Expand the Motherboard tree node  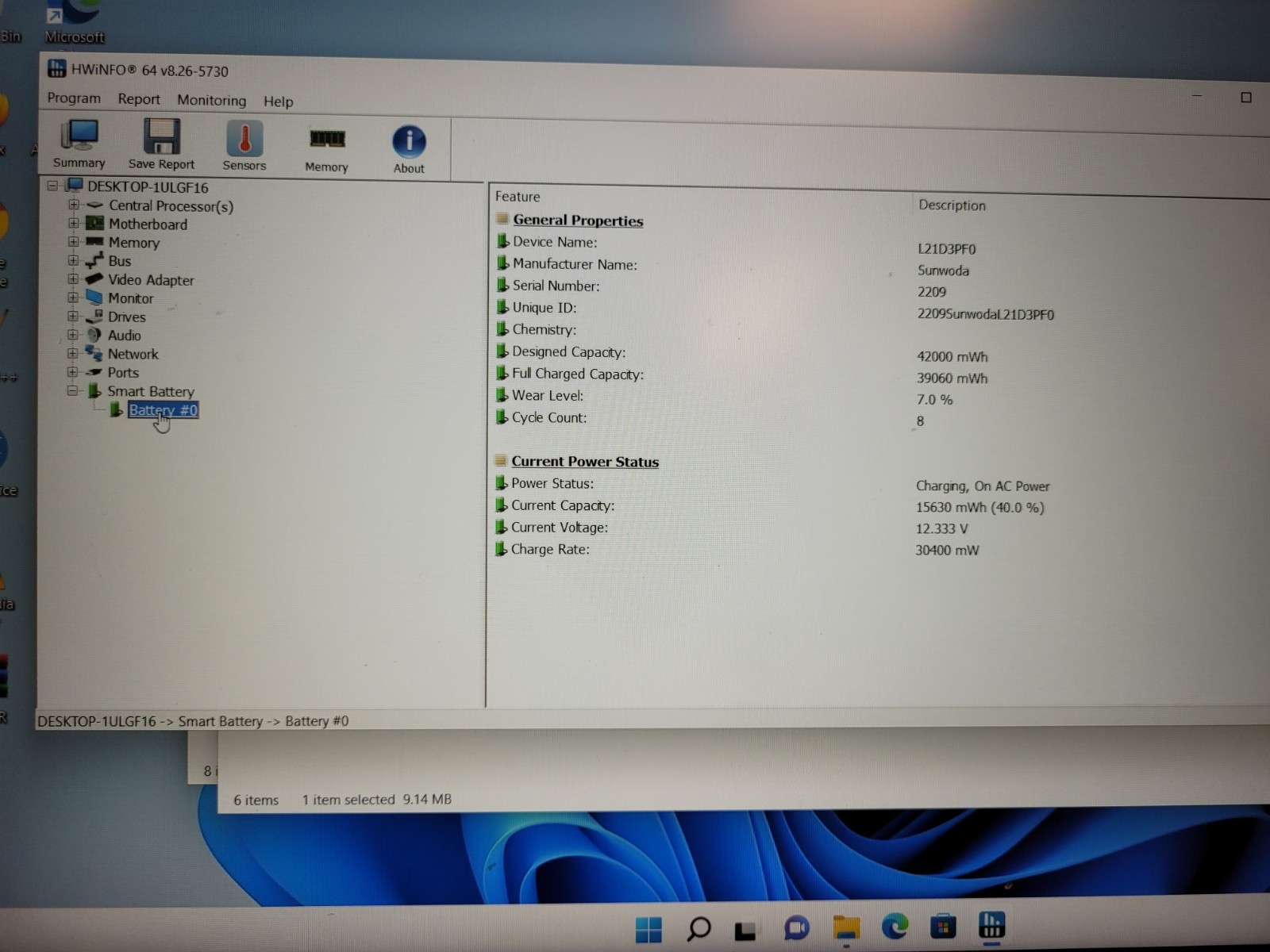73,223
